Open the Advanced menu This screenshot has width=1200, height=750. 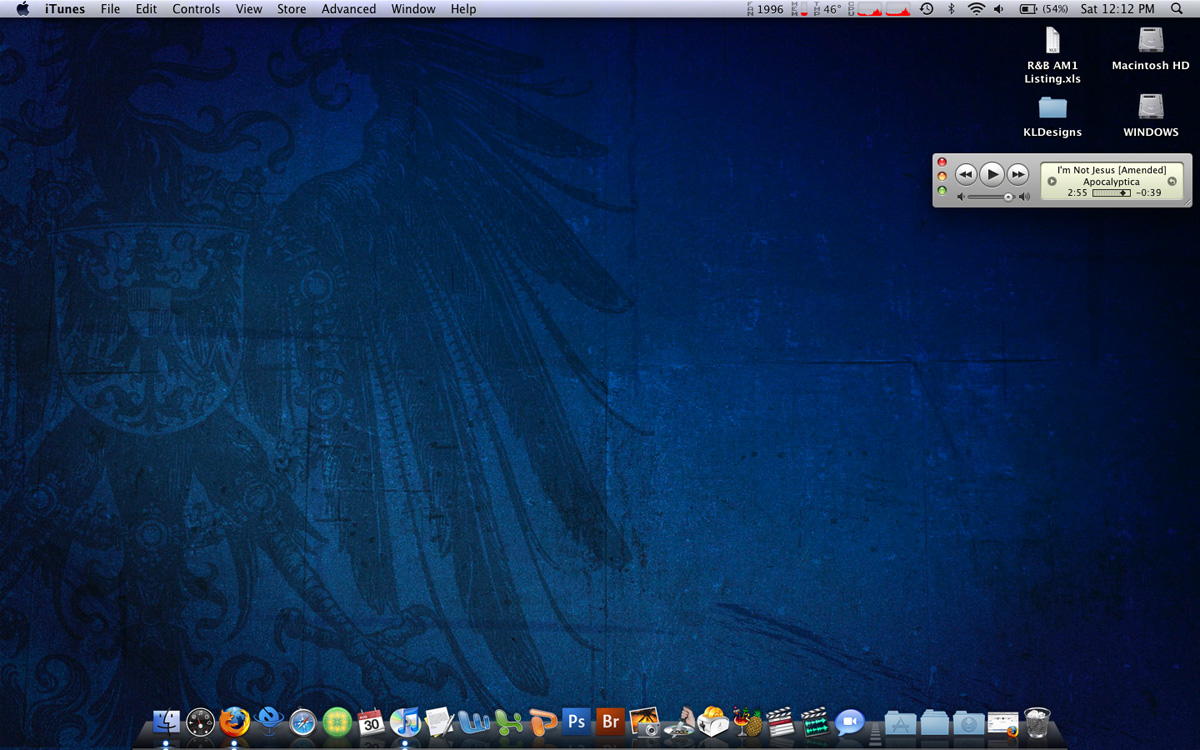click(x=348, y=9)
